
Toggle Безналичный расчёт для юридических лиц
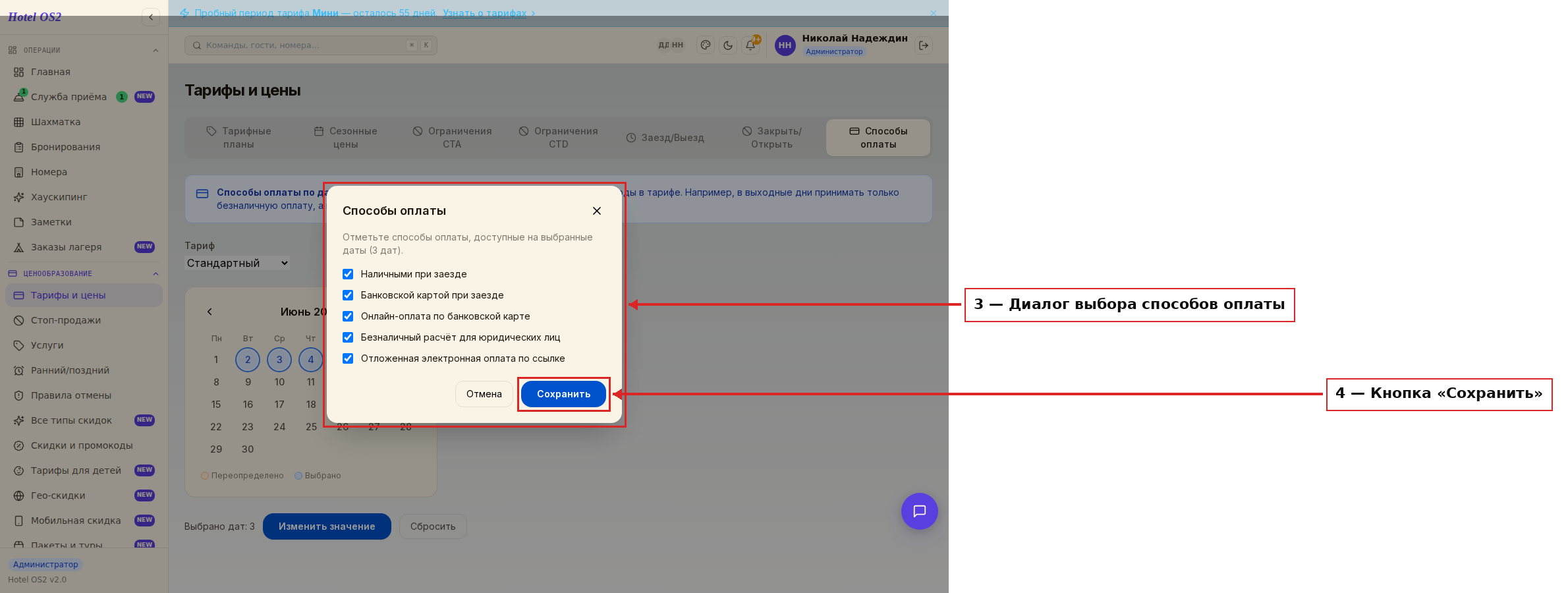click(x=348, y=337)
